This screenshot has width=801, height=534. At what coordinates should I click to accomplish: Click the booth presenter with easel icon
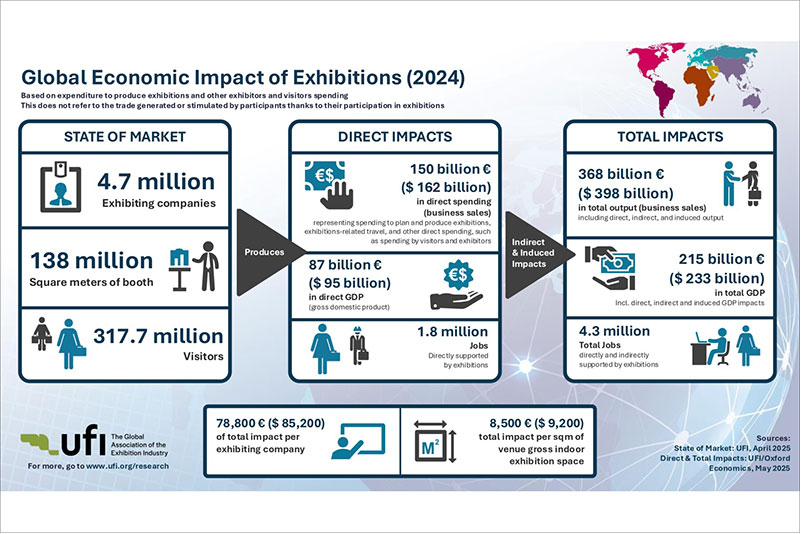pos(195,265)
